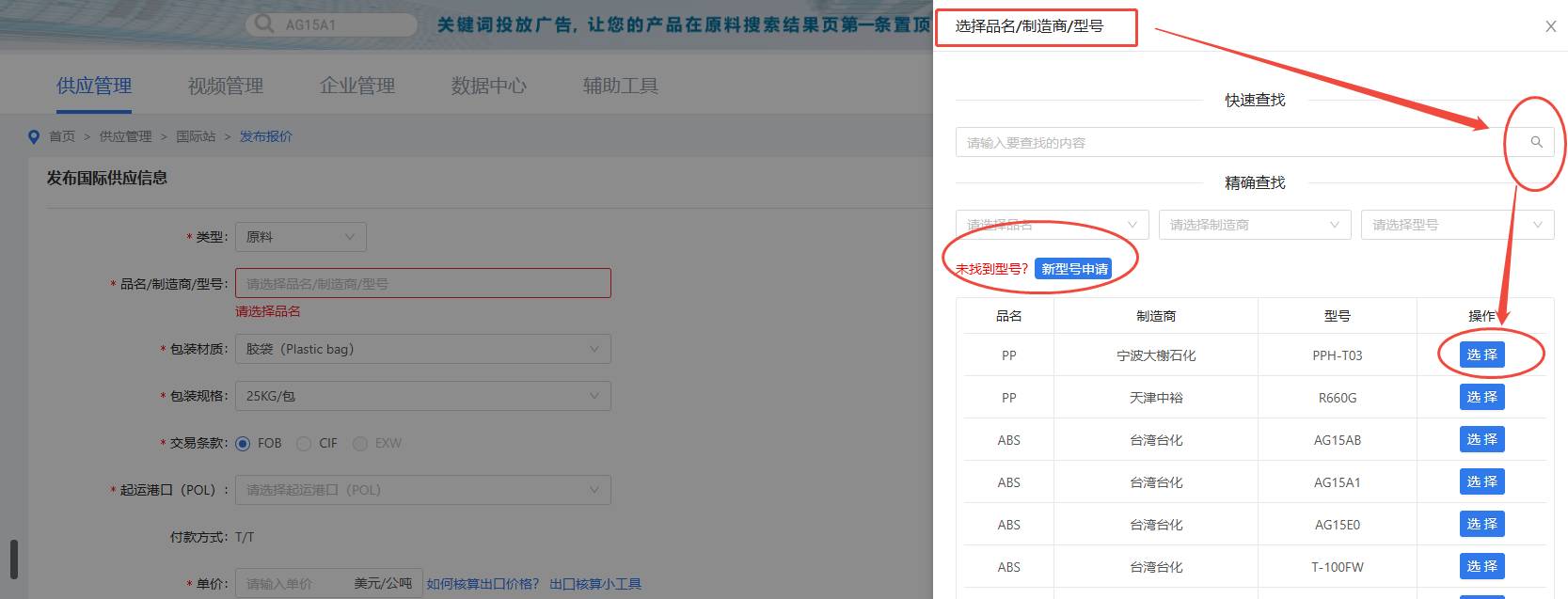Click 选择 for AG15E0 row
This screenshot has width=1568, height=599.
pos(1482,524)
